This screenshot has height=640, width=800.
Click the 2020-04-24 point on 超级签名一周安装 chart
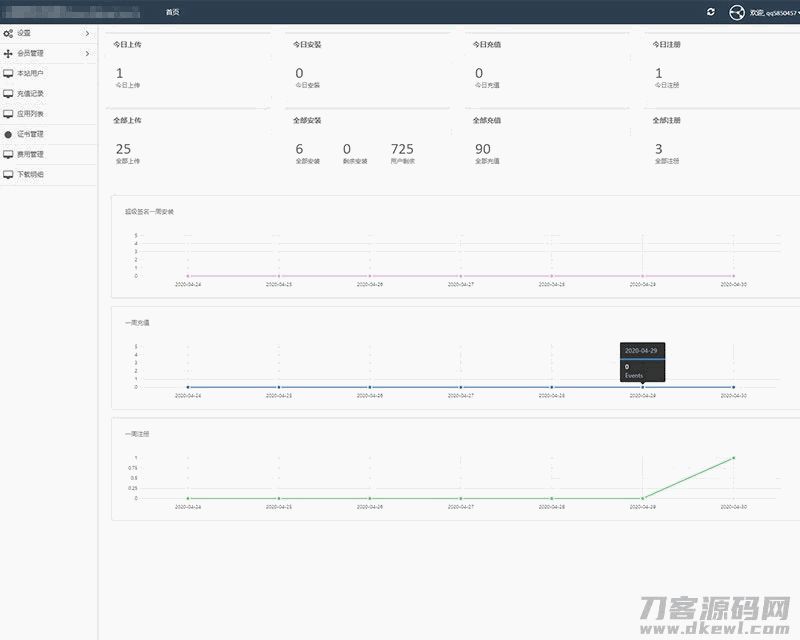click(x=187, y=276)
